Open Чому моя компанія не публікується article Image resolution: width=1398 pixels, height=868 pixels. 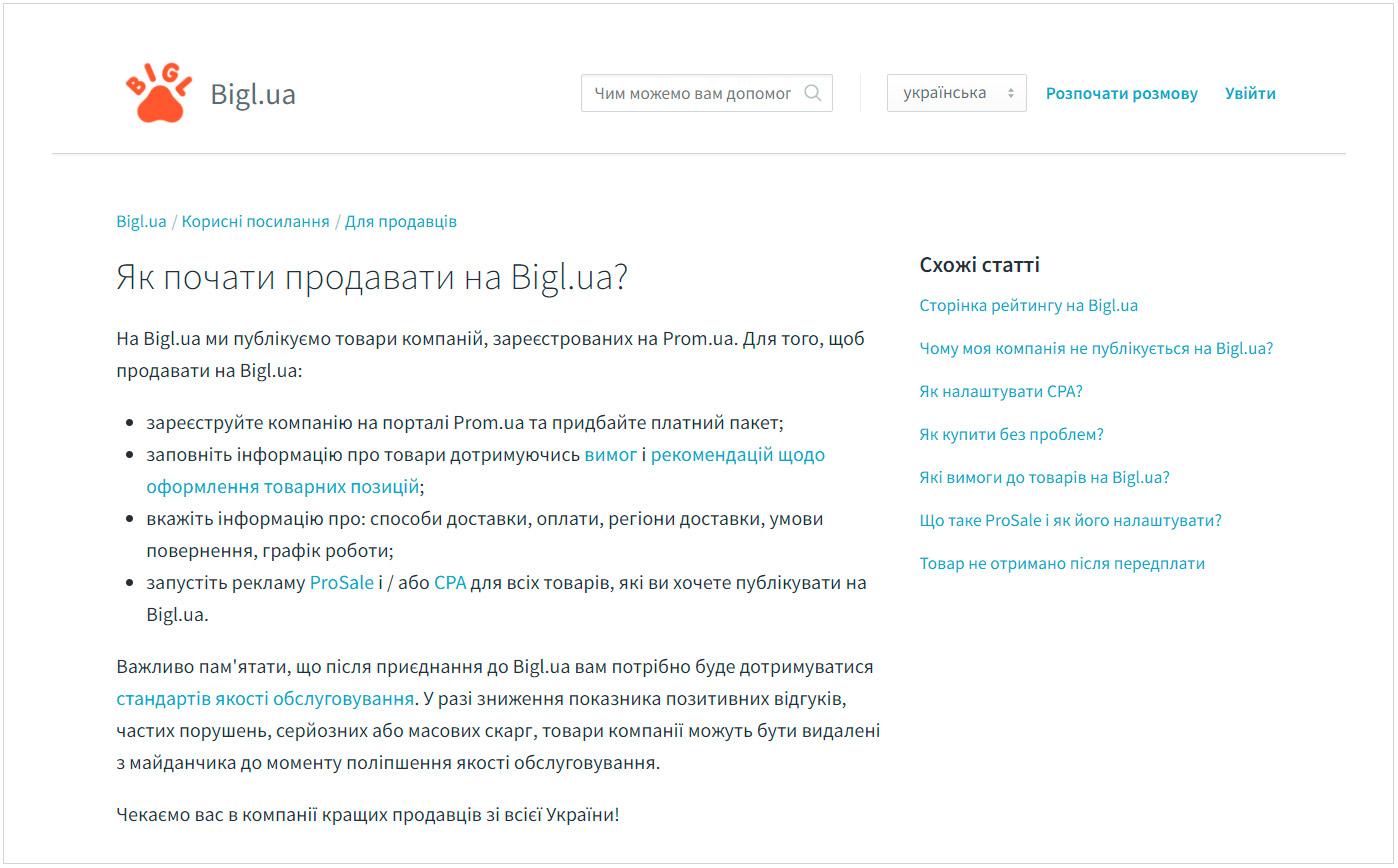[1096, 349]
